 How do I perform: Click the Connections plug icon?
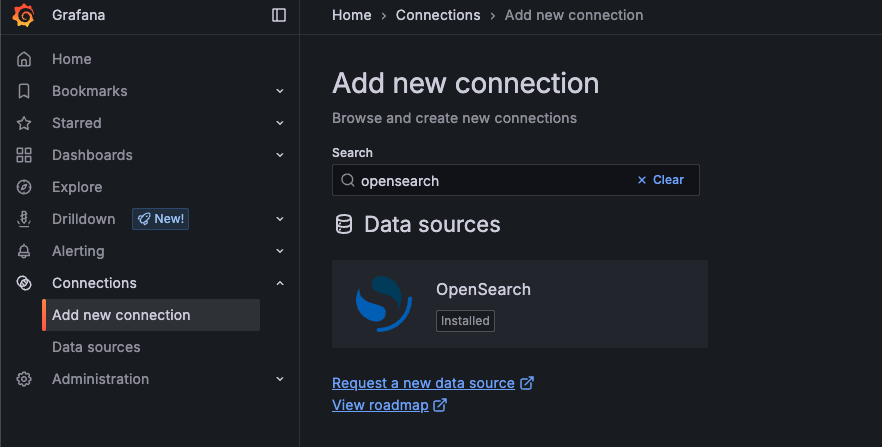tap(24, 283)
